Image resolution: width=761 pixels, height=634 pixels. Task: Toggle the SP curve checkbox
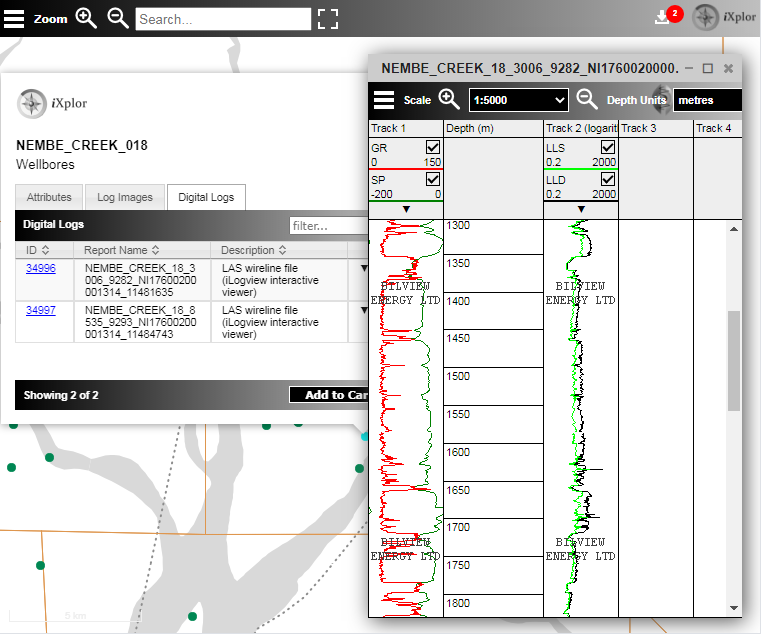pyautogui.click(x=432, y=179)
